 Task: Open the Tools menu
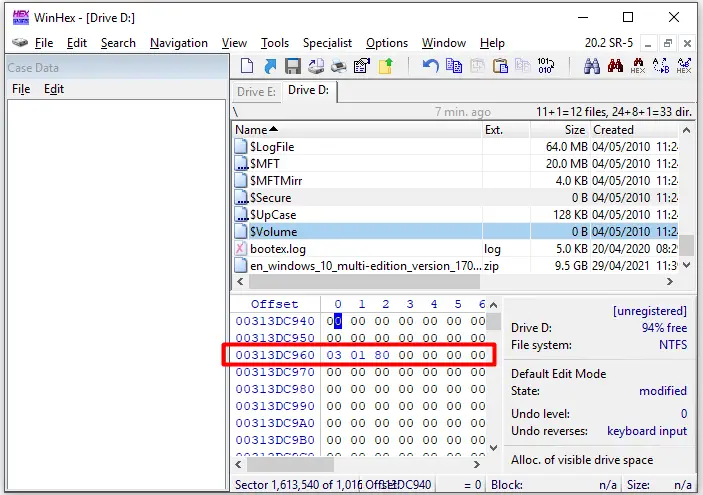pyautogui.click(x=275, y=43)
